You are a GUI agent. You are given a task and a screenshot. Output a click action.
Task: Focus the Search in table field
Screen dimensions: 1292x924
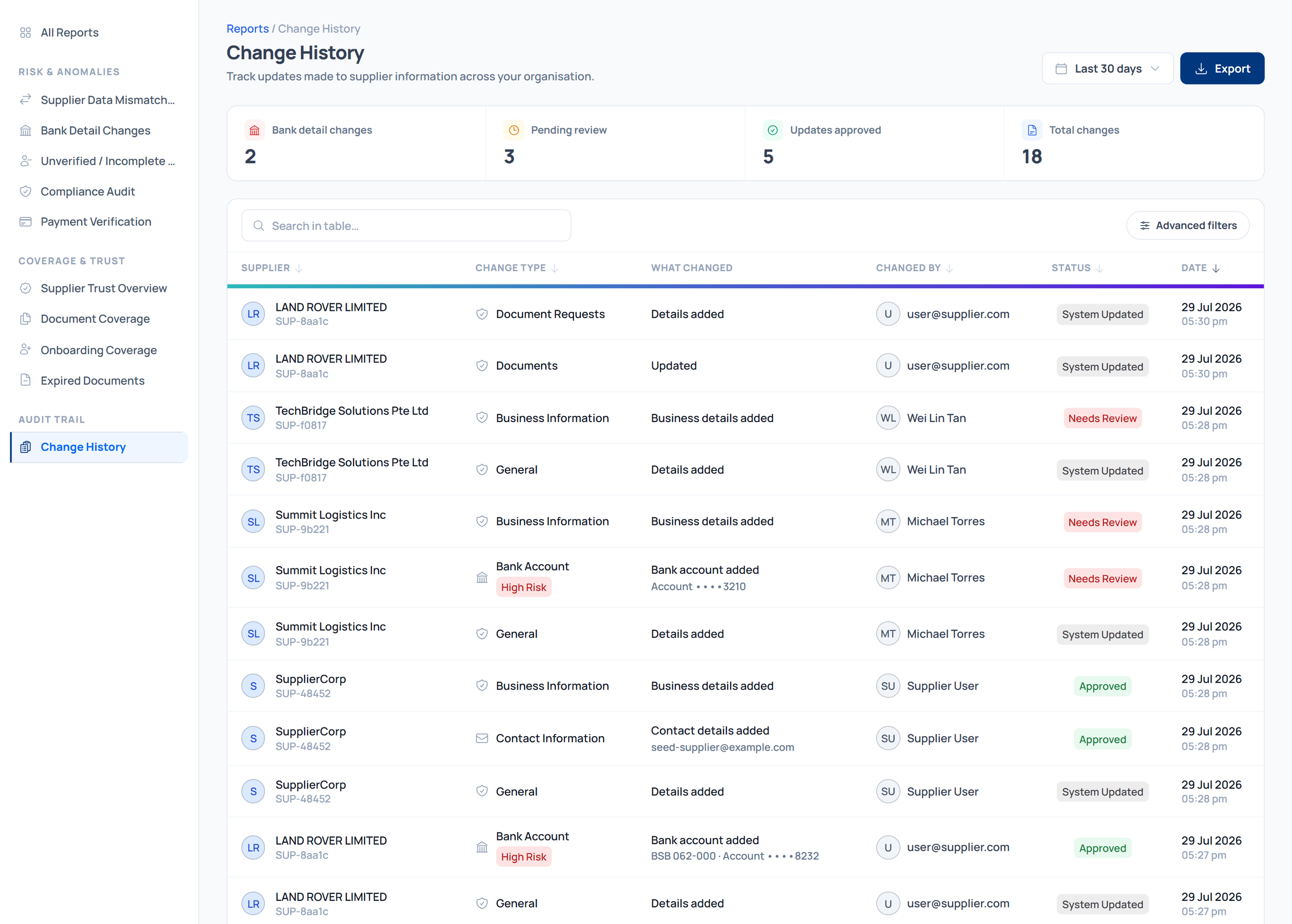pos(406,226)
